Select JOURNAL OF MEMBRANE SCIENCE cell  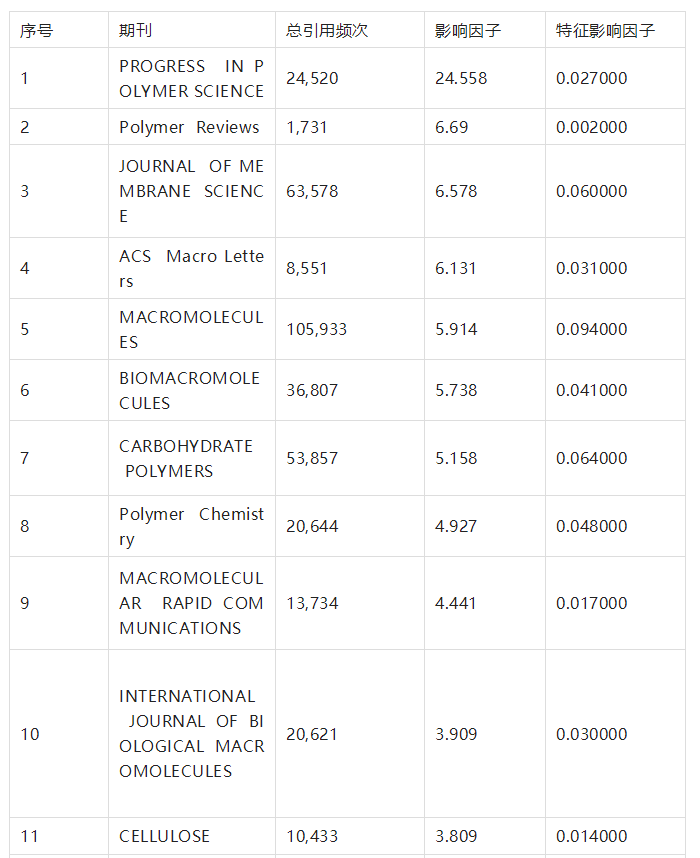(192, 191)
